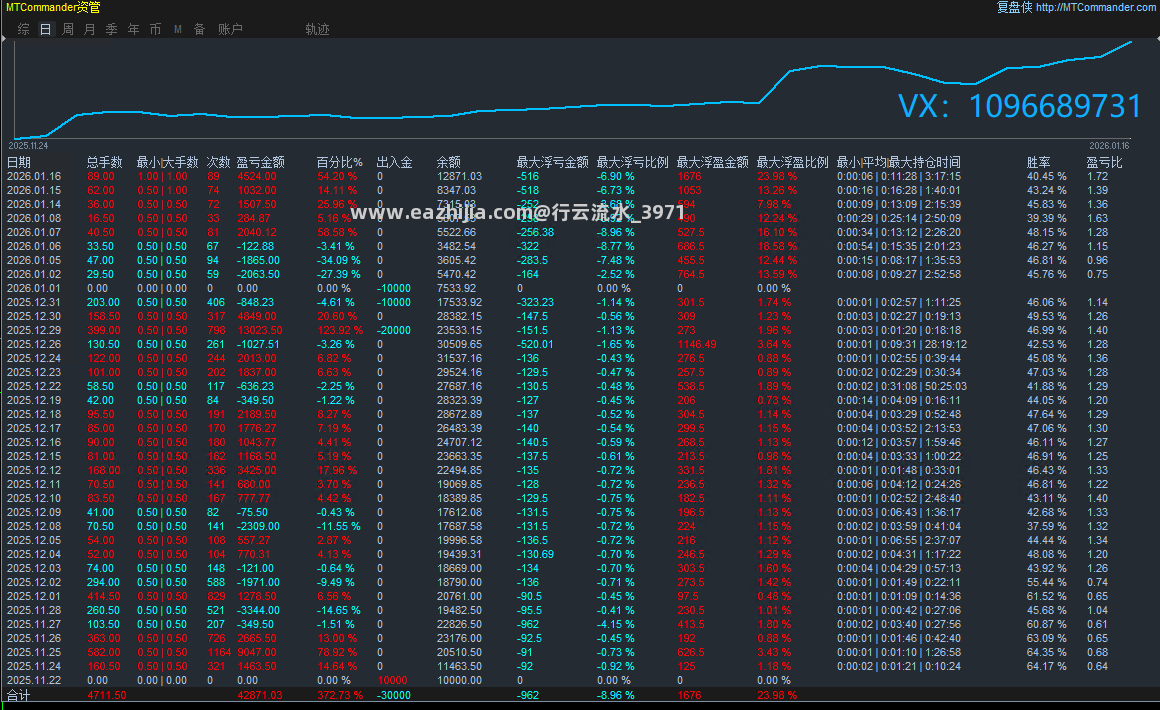Click the 日期 column header
The image size is (1160, 710).
[19, 162]
